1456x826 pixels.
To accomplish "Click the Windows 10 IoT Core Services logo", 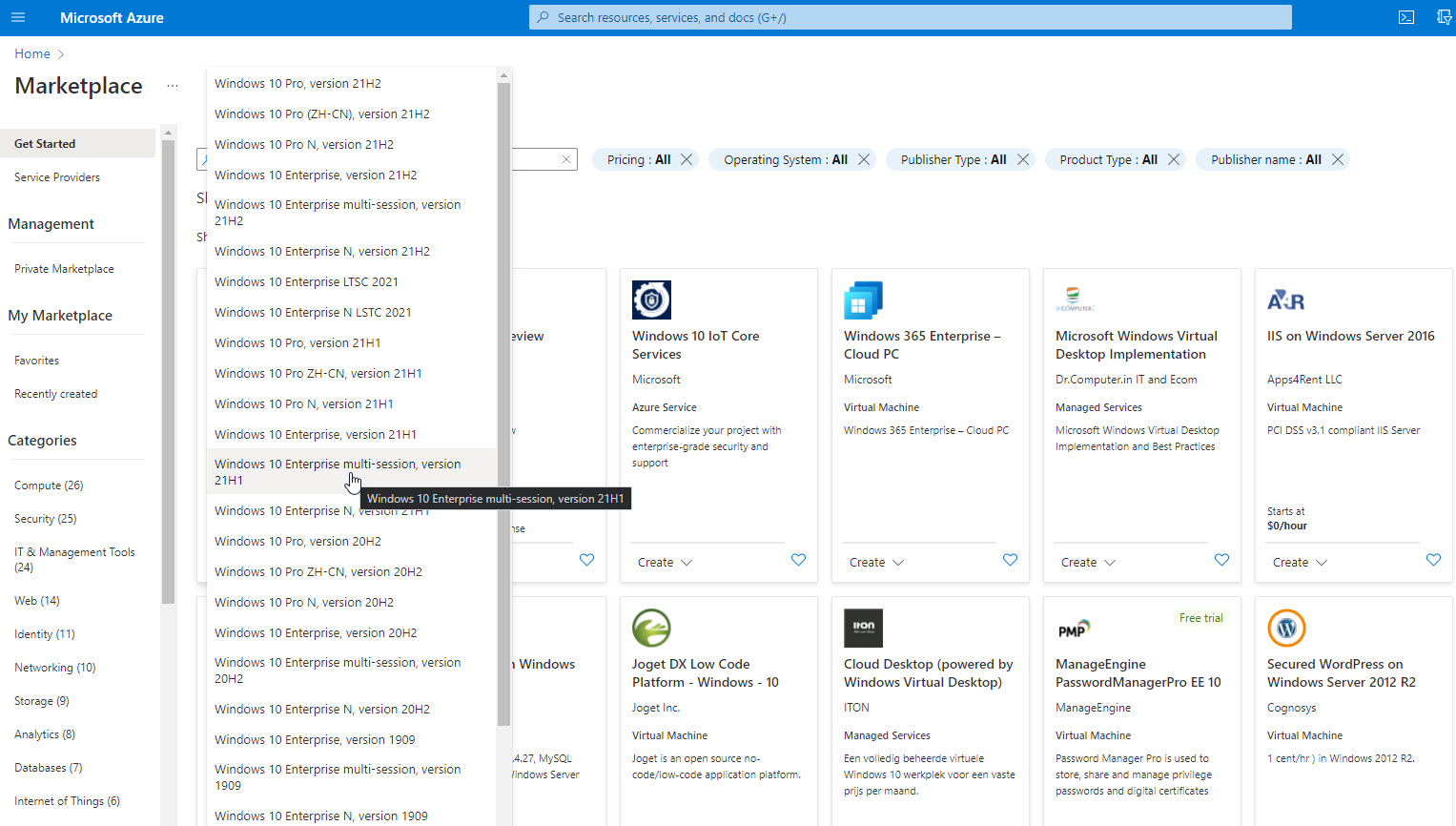I will (x=651, y=299).
